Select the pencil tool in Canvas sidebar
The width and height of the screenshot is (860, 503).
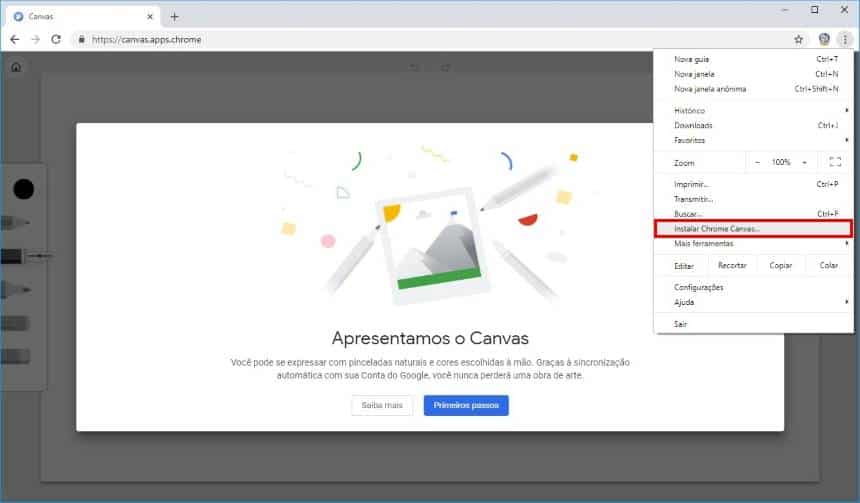(15, 223)
